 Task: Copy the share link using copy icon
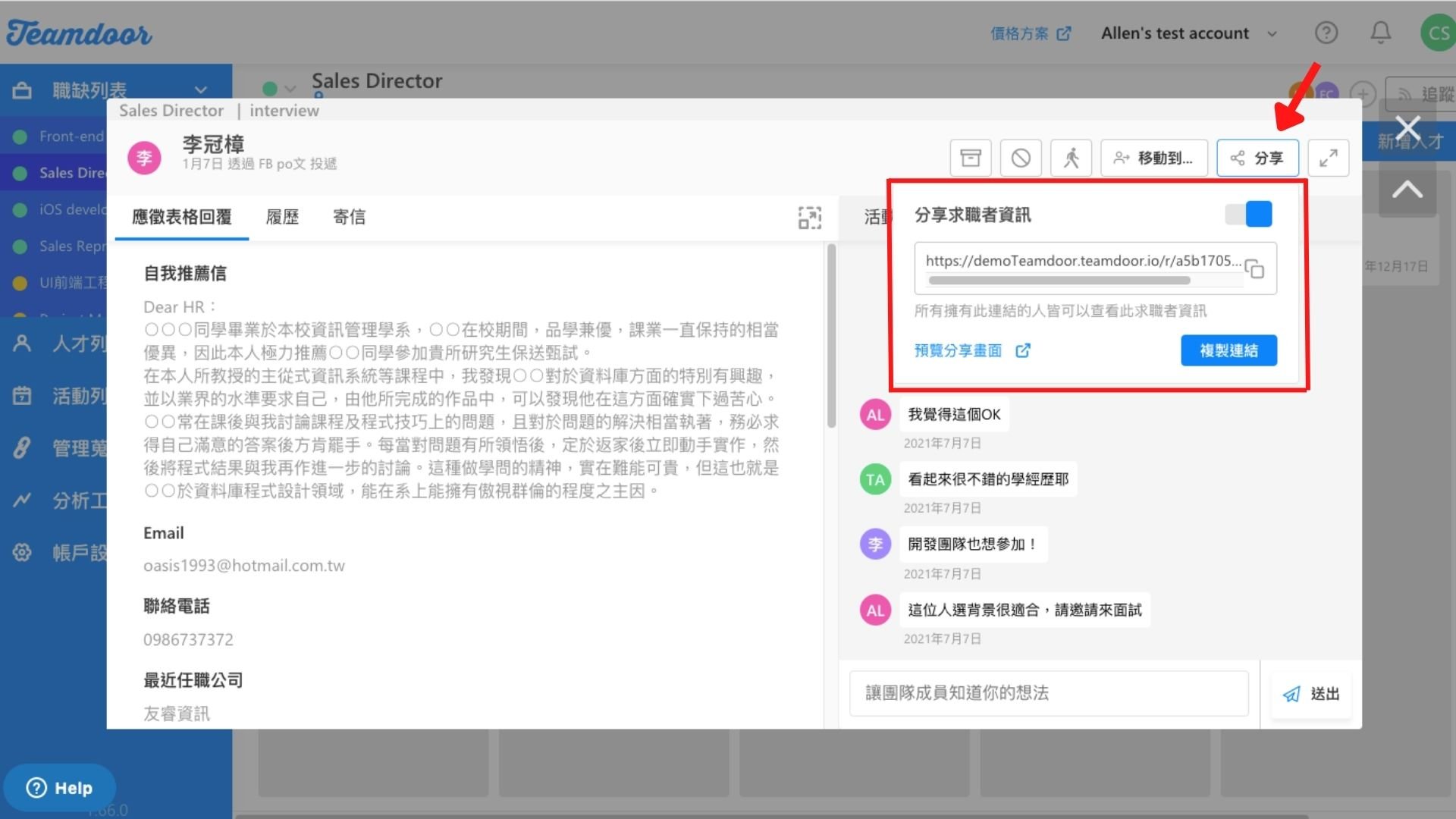(x=1254, y=268)
